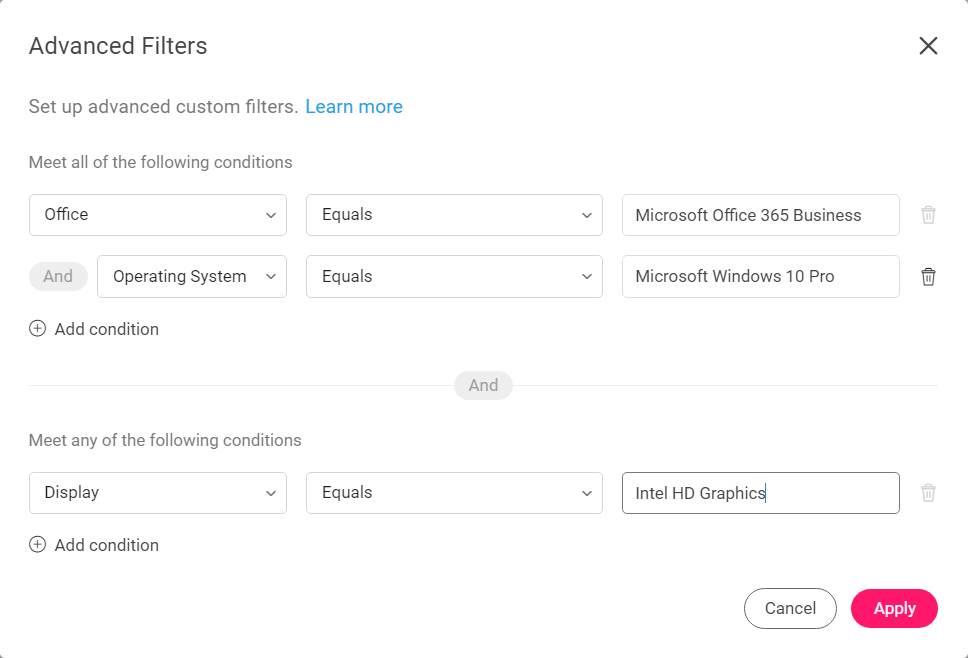
Task: Open the Learn more link
Action: (354, 107)
